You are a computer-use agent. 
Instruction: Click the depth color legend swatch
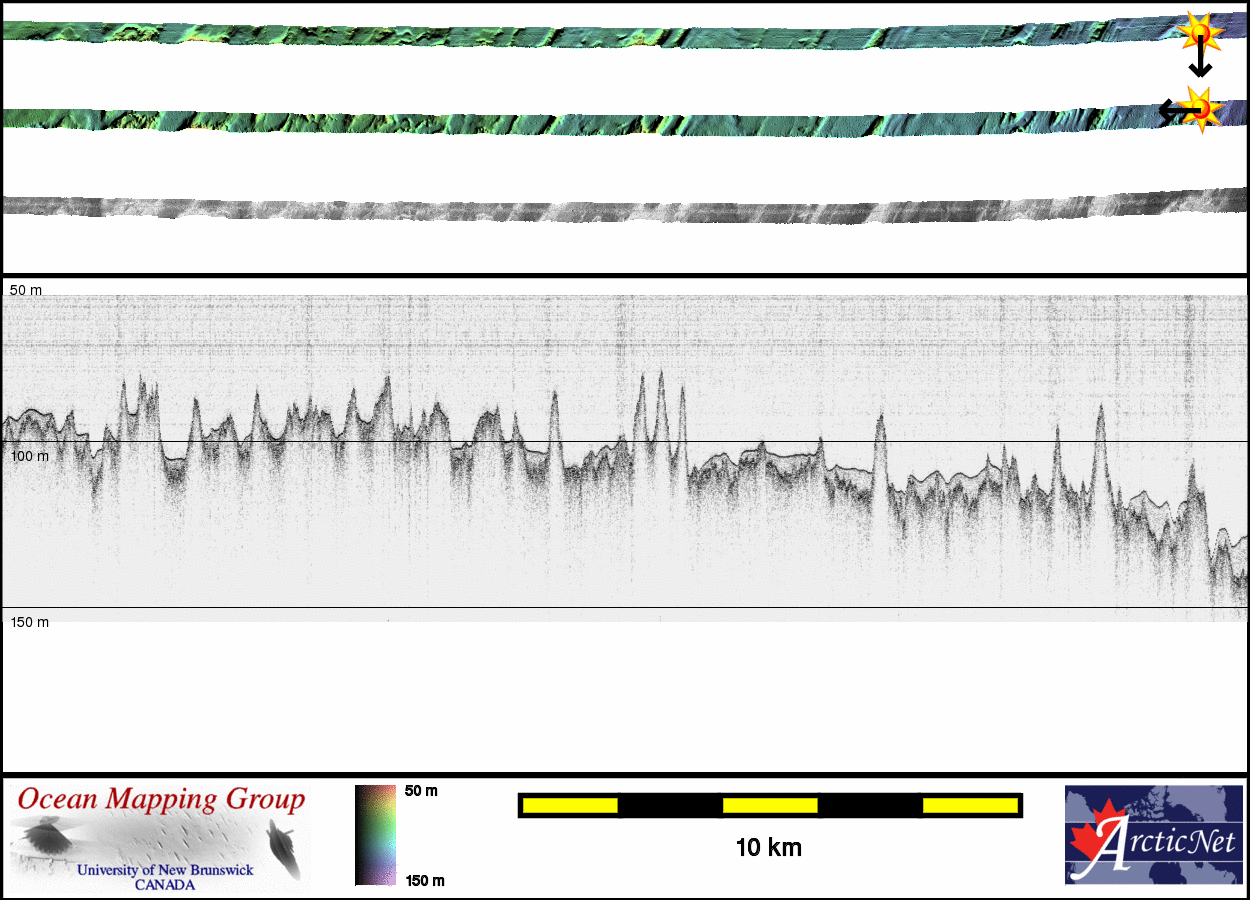pos(375,835)
